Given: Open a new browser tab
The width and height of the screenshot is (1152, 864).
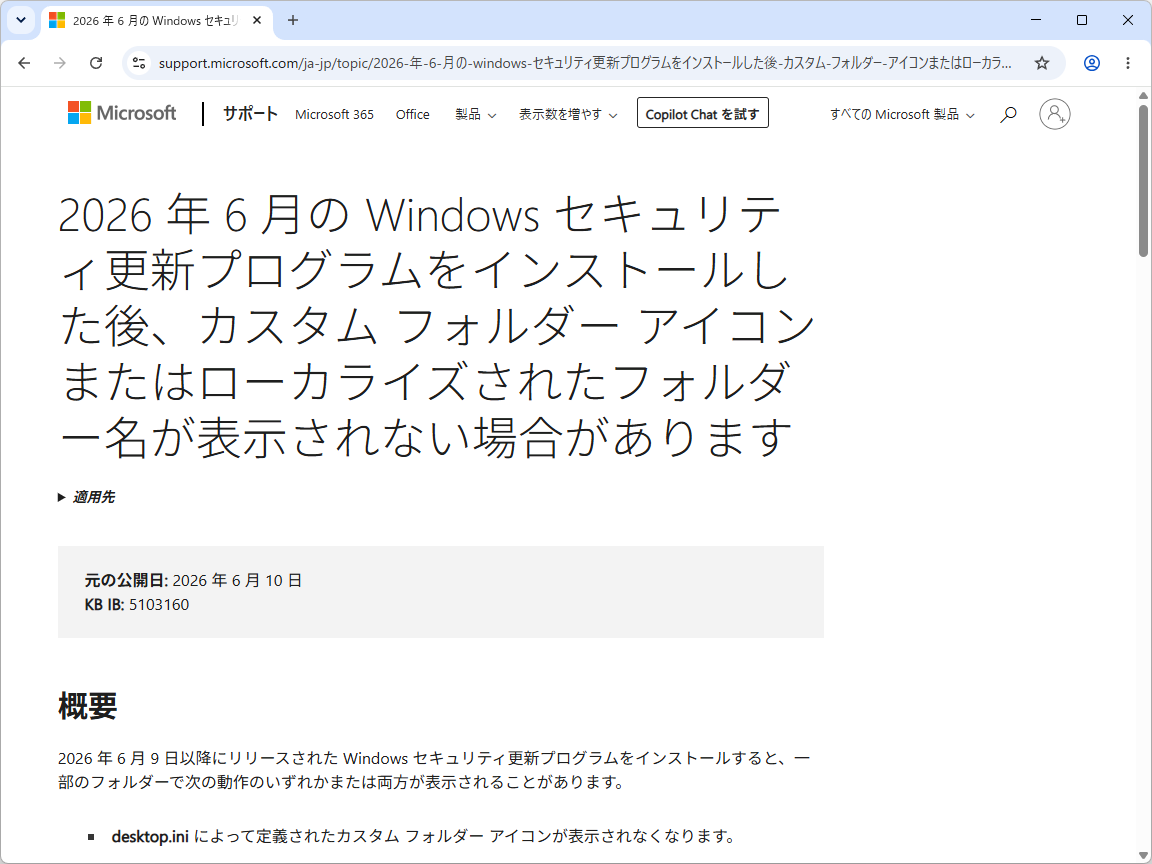Looking at the screenshot, I should (x=293, y=21).
